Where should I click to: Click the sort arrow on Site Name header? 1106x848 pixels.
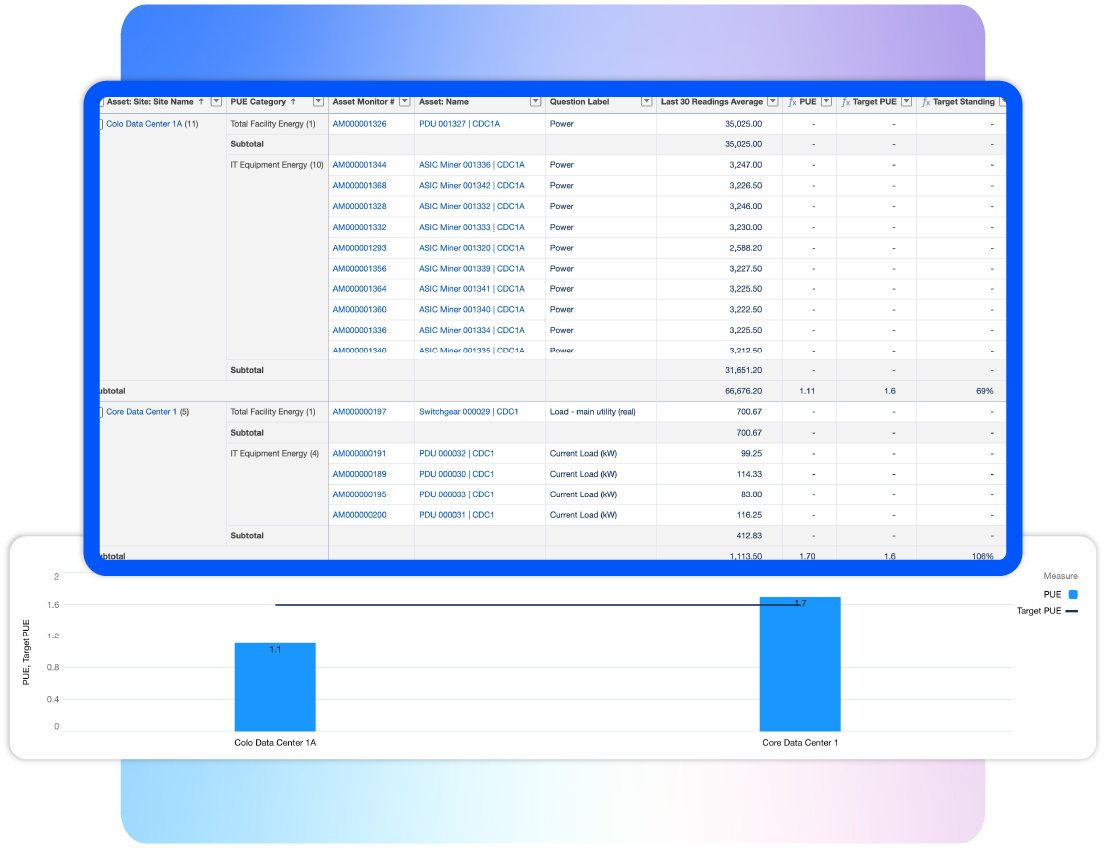[x=201, y=102]
